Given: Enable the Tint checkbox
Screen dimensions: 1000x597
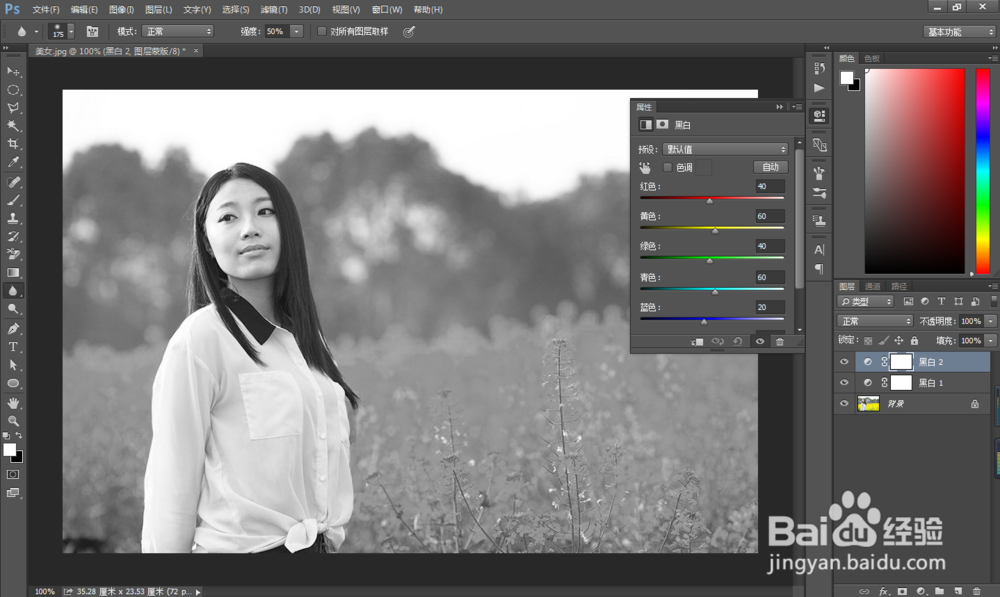Looking at the screenshot, I should [x=667, y=167].
